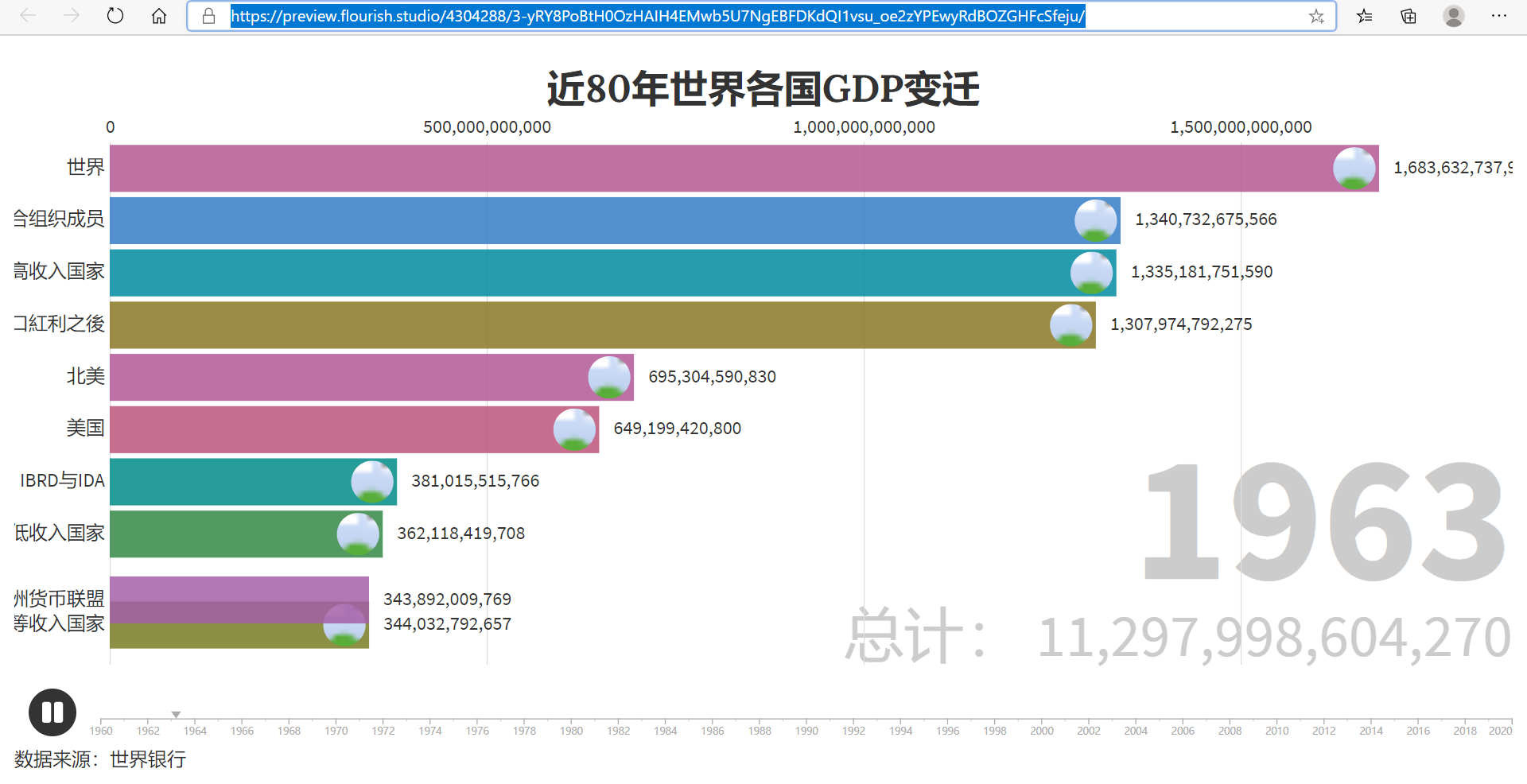Jump timeline to year 1980
This screenshot has height=784, width=1527.
pyautogui.click(x=571, y=731)
